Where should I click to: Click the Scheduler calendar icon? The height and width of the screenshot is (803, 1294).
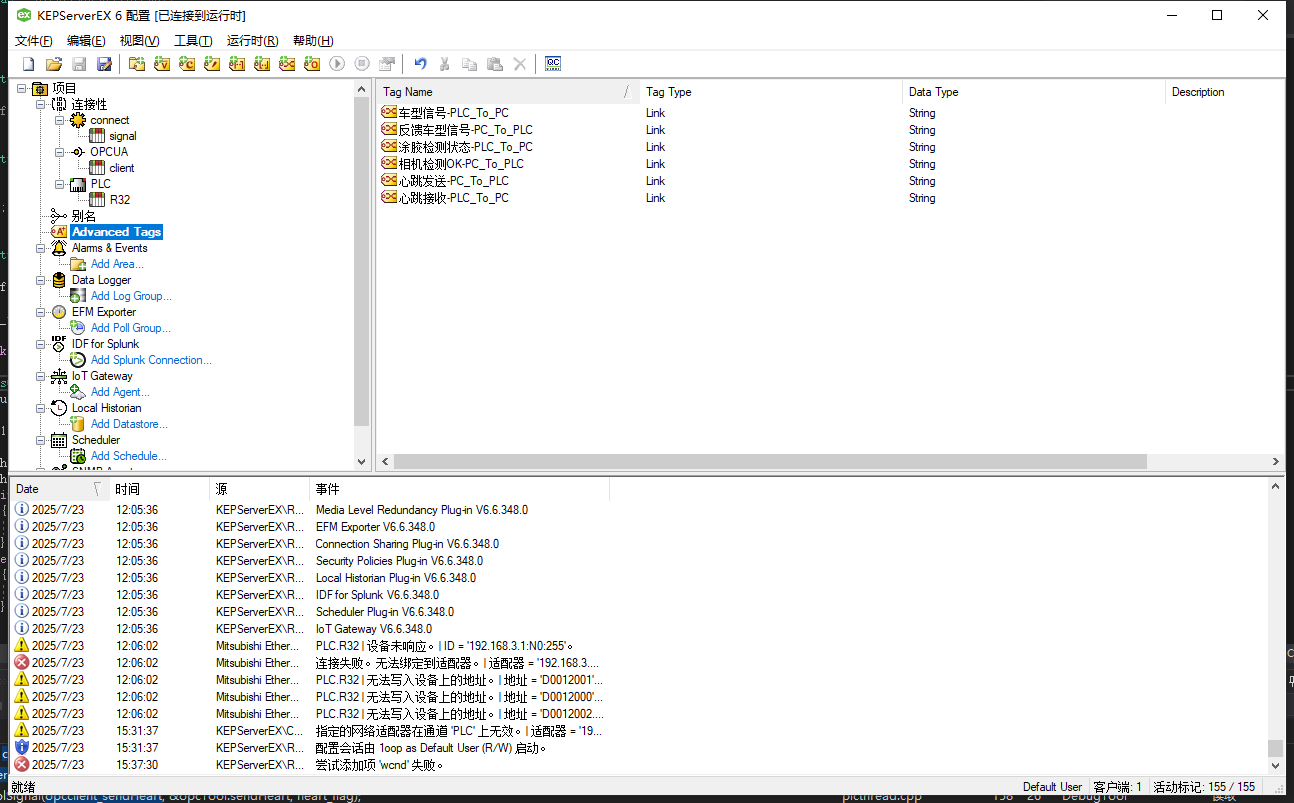point(59,440)
